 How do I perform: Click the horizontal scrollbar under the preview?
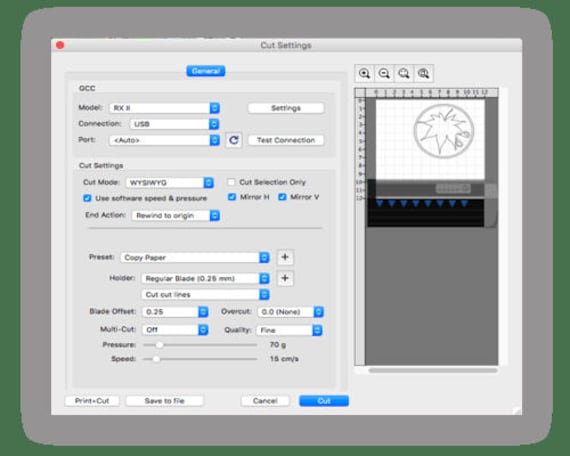click(x=433, y=371)
